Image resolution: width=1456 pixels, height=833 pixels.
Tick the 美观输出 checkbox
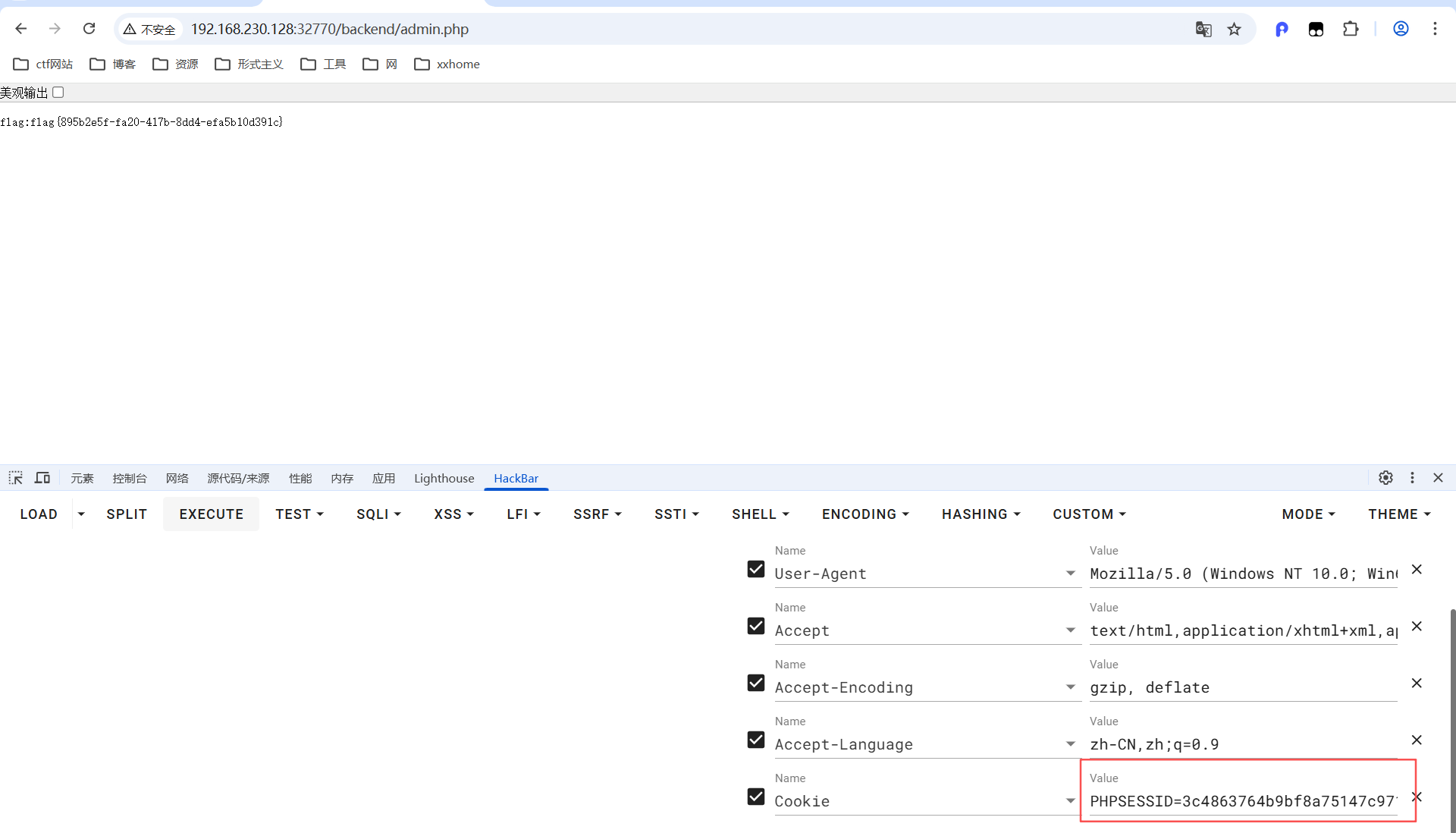pyautogui.click(x=58, y=93)
